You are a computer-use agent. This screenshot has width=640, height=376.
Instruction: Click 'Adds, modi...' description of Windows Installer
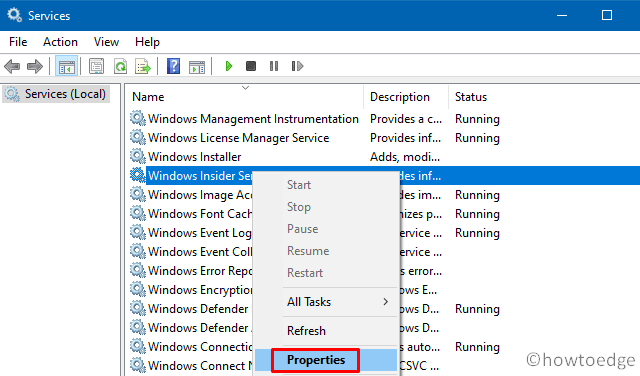tap(405, 157)
